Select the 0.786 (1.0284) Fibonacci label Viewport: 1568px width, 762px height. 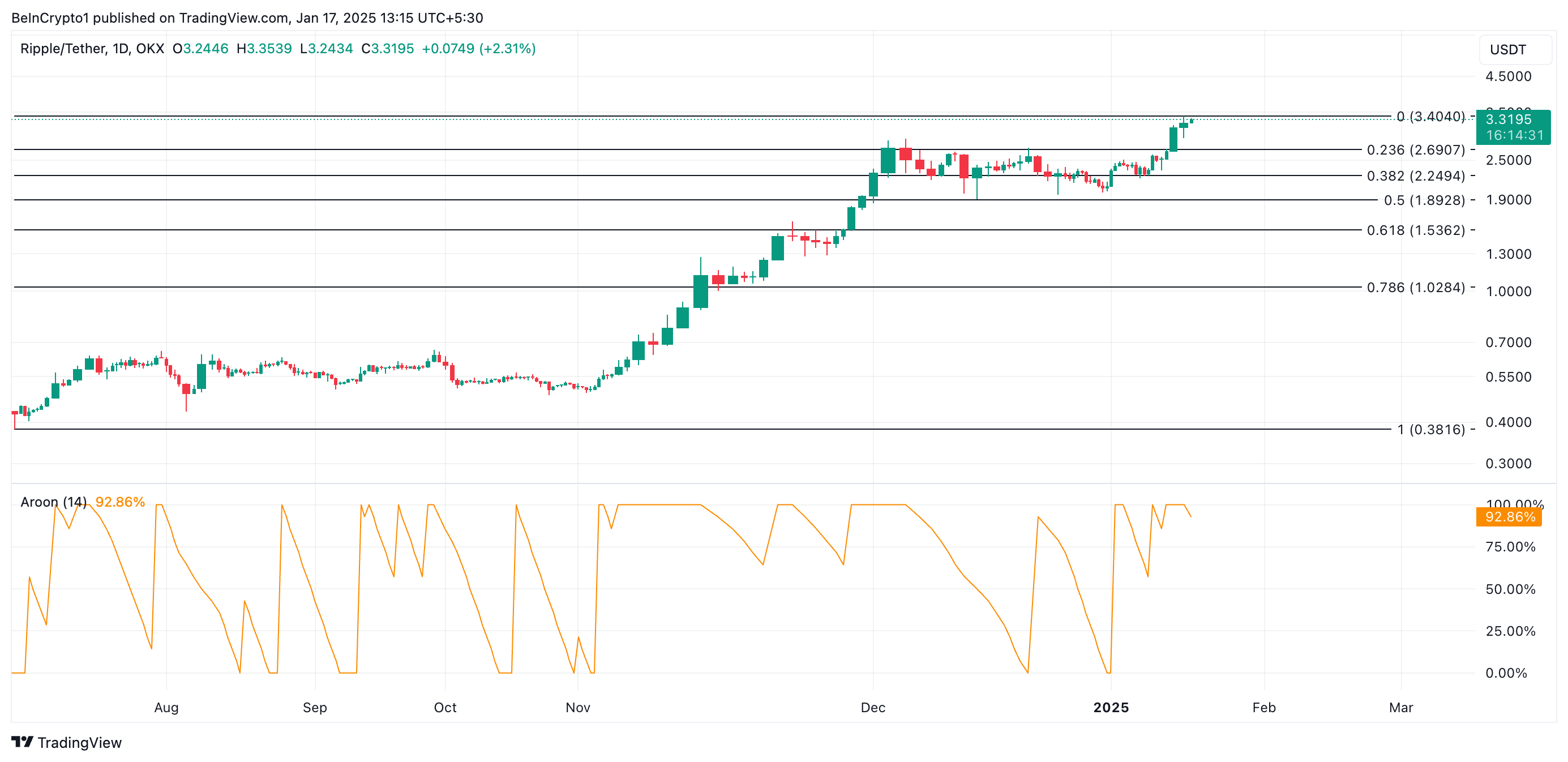pyautogui.click(x=1415, y=287)
